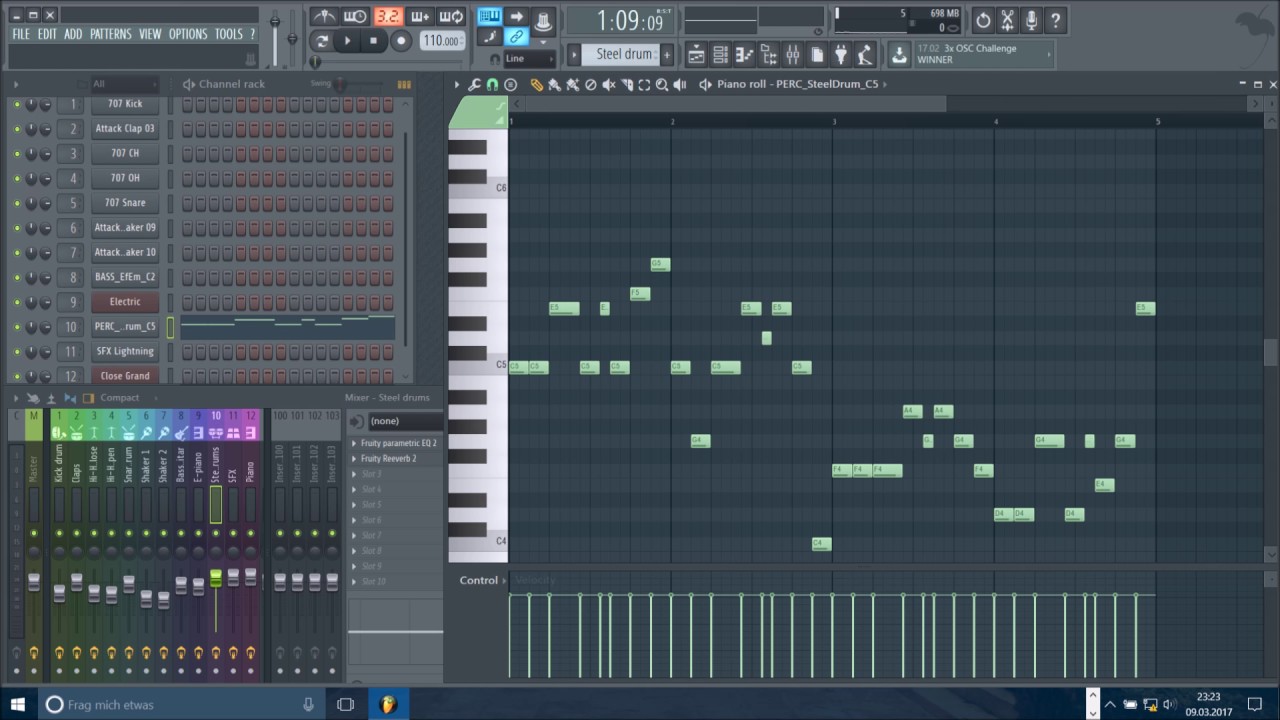The width and height of the screenshot is (1280, 720).
Task: Open the channel rack view icon
Action: point(720,54)
